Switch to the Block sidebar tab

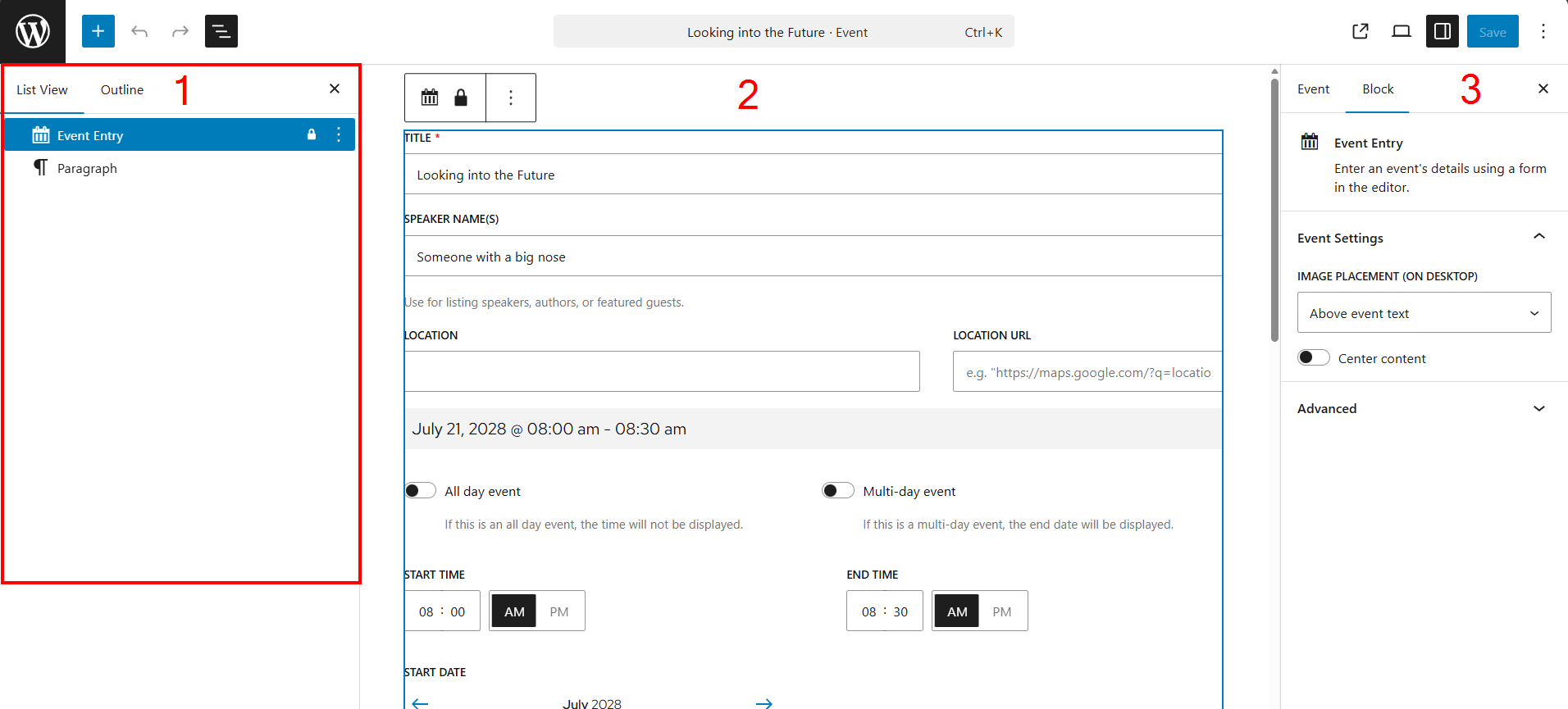(x=1378, y=89)
